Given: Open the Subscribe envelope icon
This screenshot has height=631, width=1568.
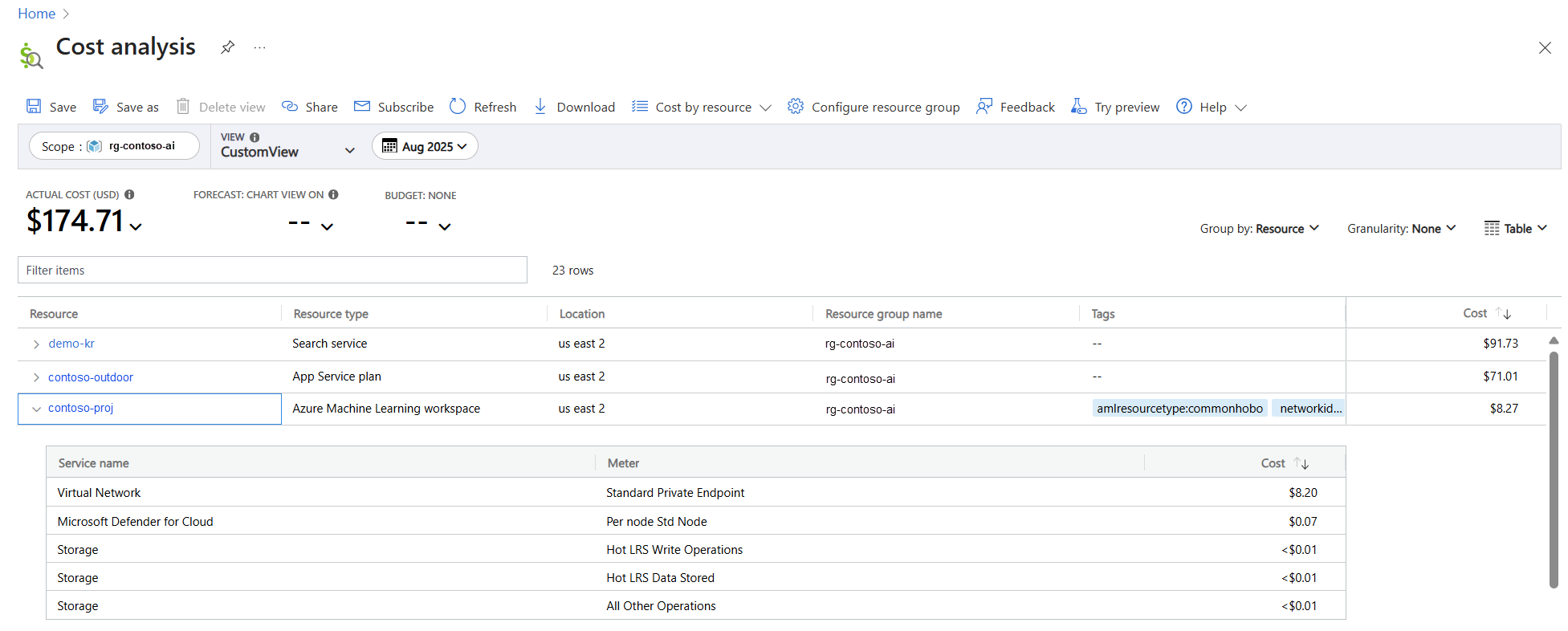Looking at the screenshot, I should point(362,107).
